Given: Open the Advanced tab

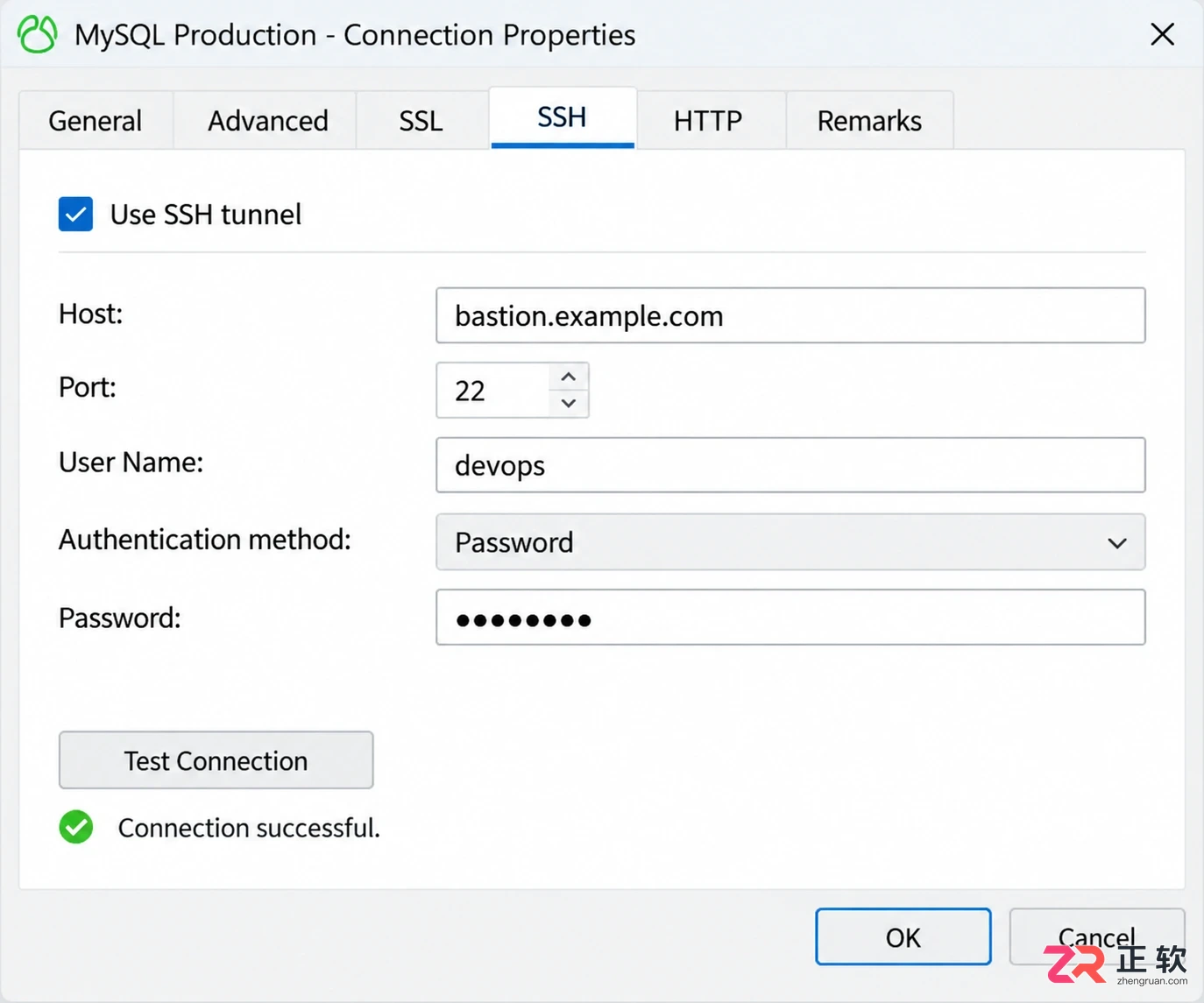Looking at the screenshot, I should (267, 120).
